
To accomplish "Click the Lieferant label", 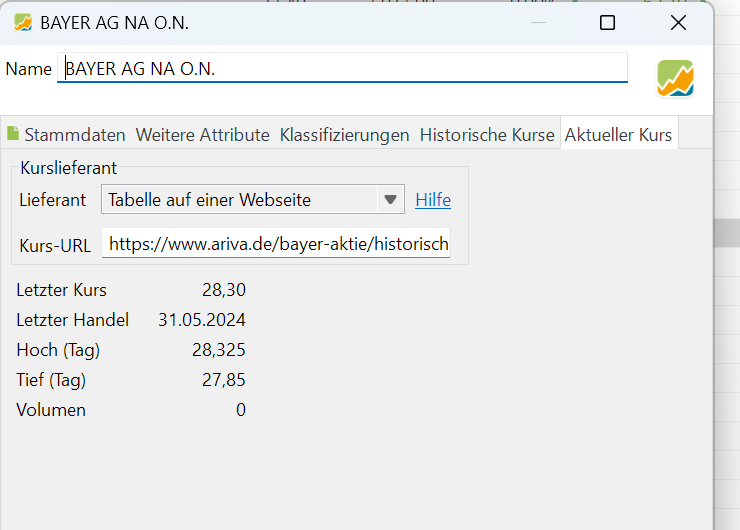I will (52, 200).
